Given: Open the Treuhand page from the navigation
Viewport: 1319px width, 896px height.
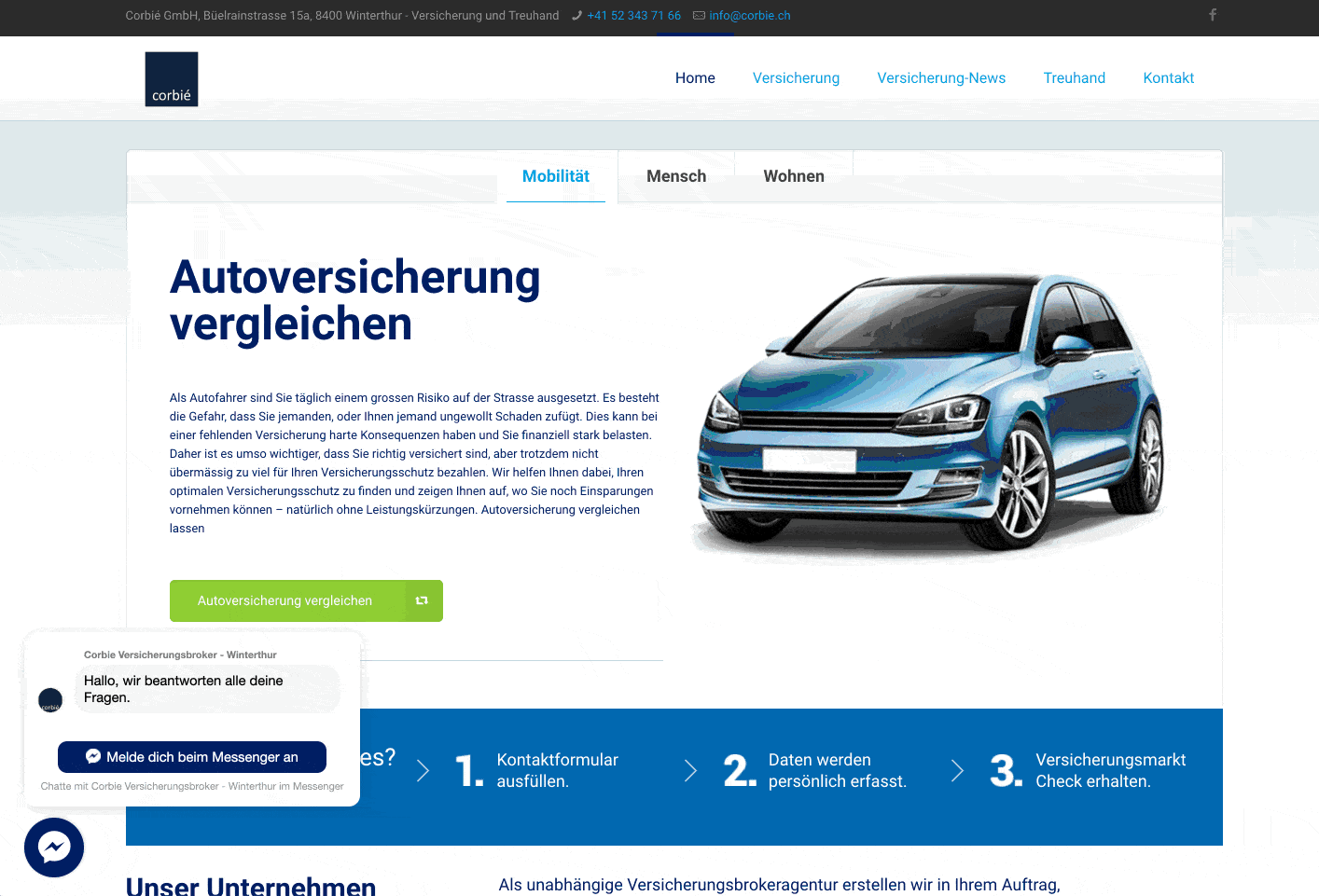Looking at the screenshot, I should pos(1074,78).
